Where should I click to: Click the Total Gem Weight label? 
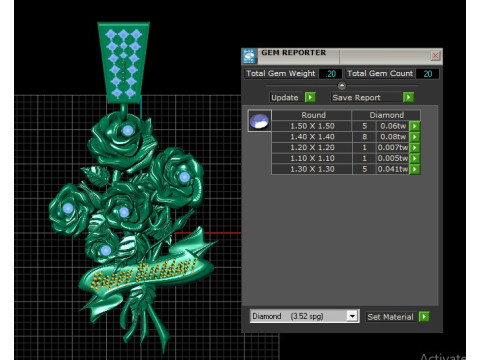pos(281,73)
